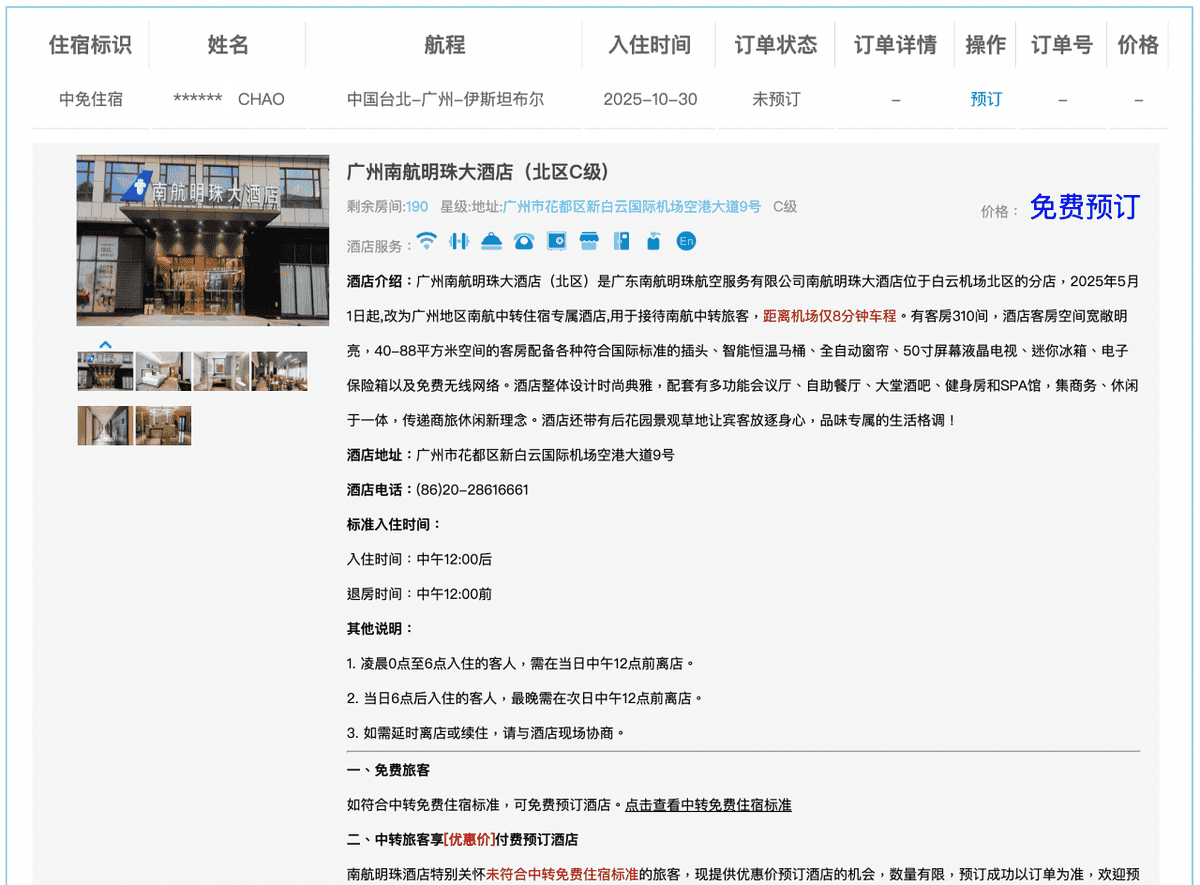Screen dimensions: 1200x885
Task: Click the check-in date 2025-10-30
Action: click(651, 99)
